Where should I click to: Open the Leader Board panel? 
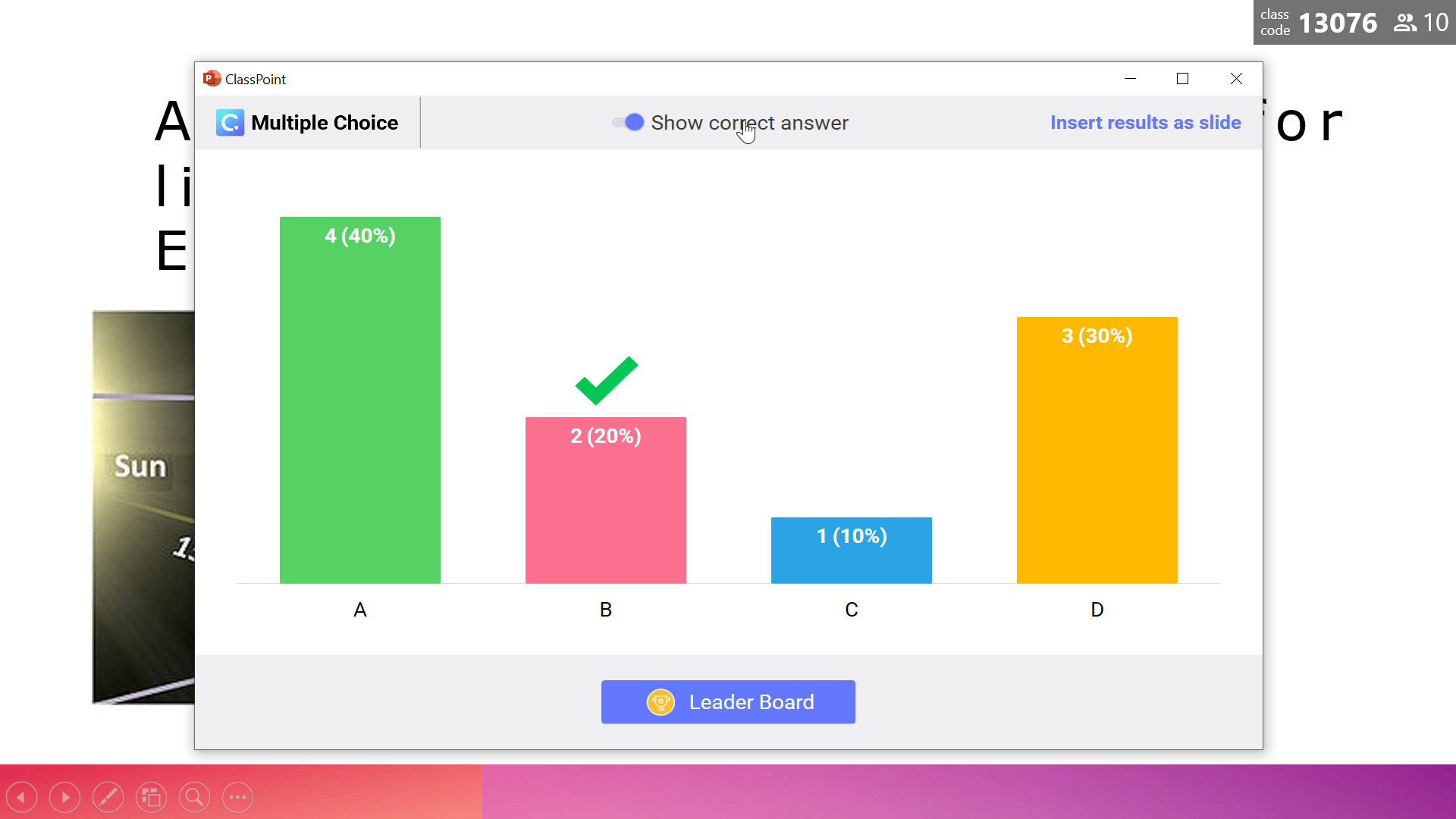click(728, 701)
